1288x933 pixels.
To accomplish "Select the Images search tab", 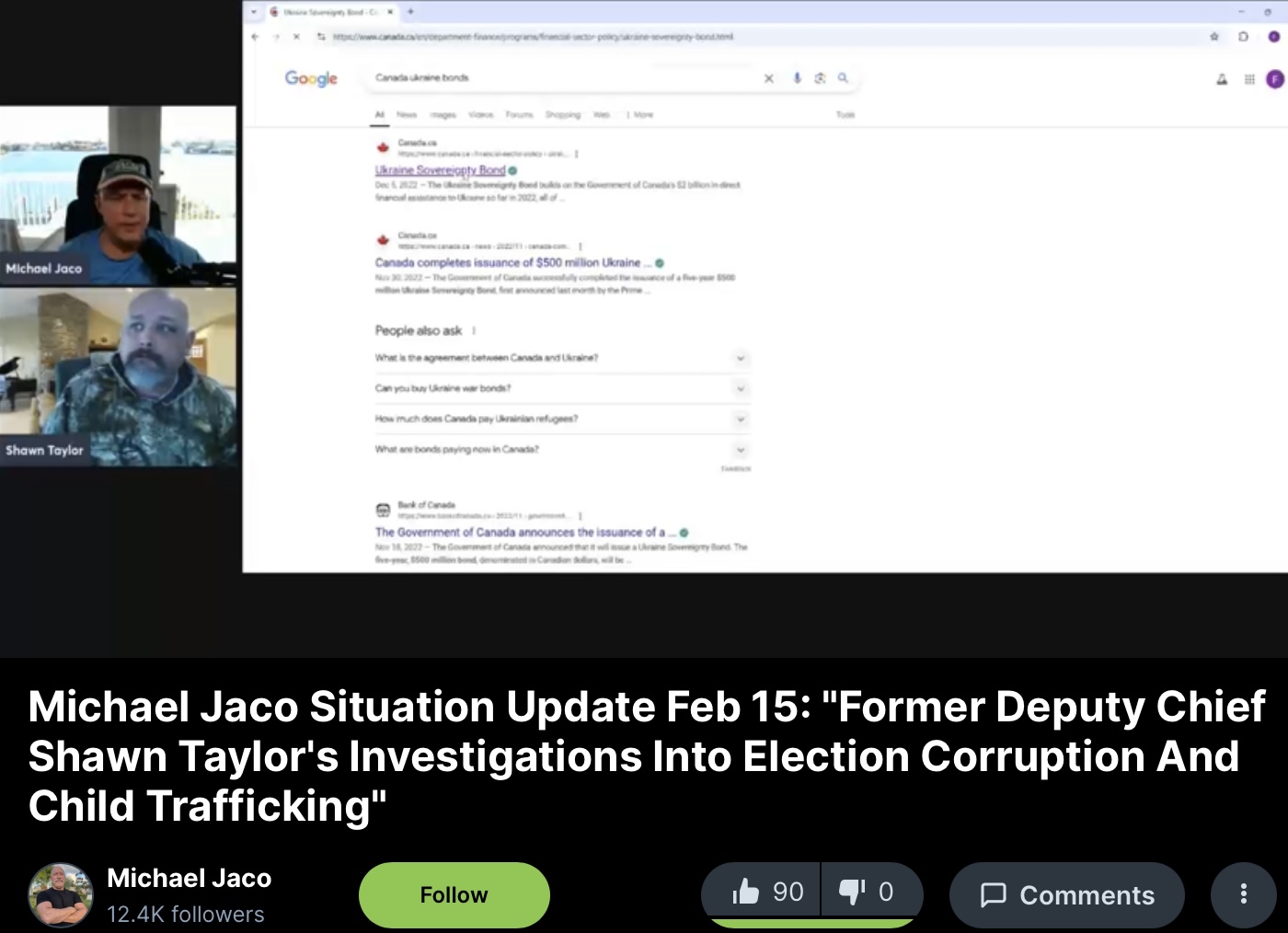I will point(443,115).
